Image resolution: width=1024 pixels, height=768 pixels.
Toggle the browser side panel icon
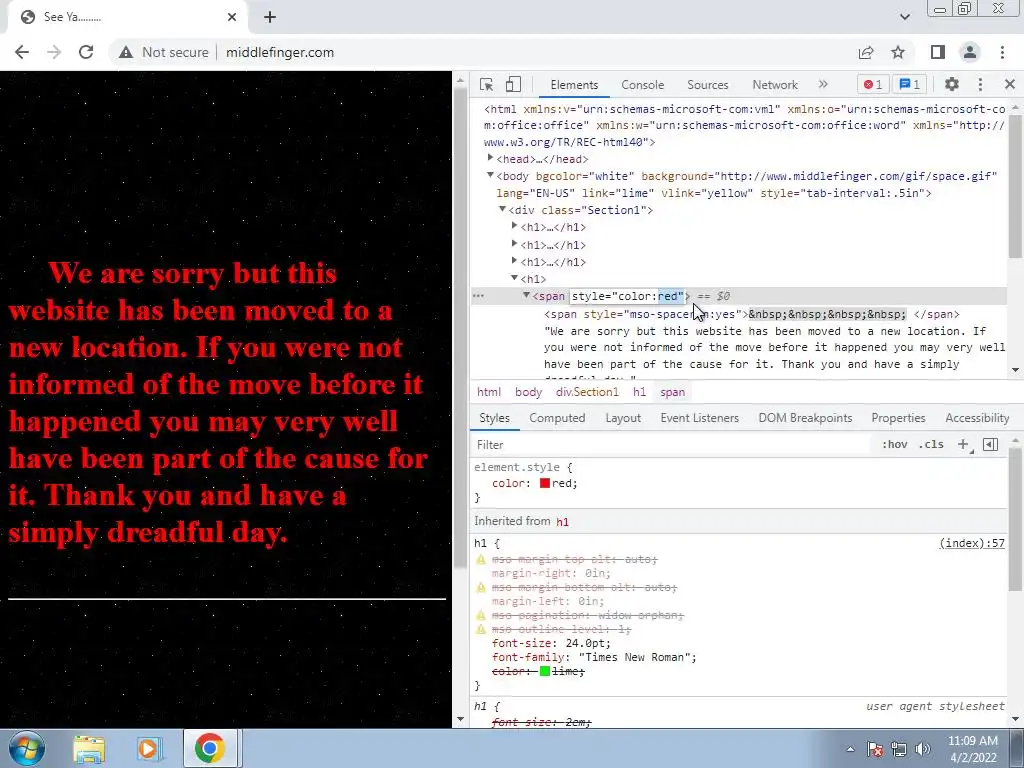pyautogui.click(x=938, y=52)
